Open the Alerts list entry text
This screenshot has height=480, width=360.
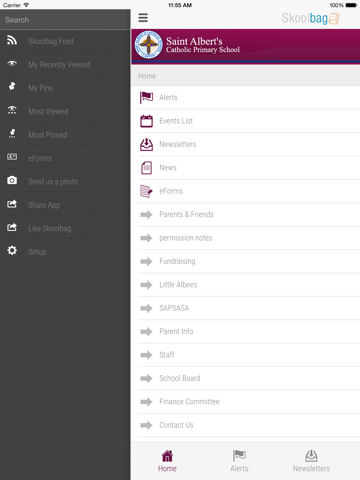click(x=168, y=97)
